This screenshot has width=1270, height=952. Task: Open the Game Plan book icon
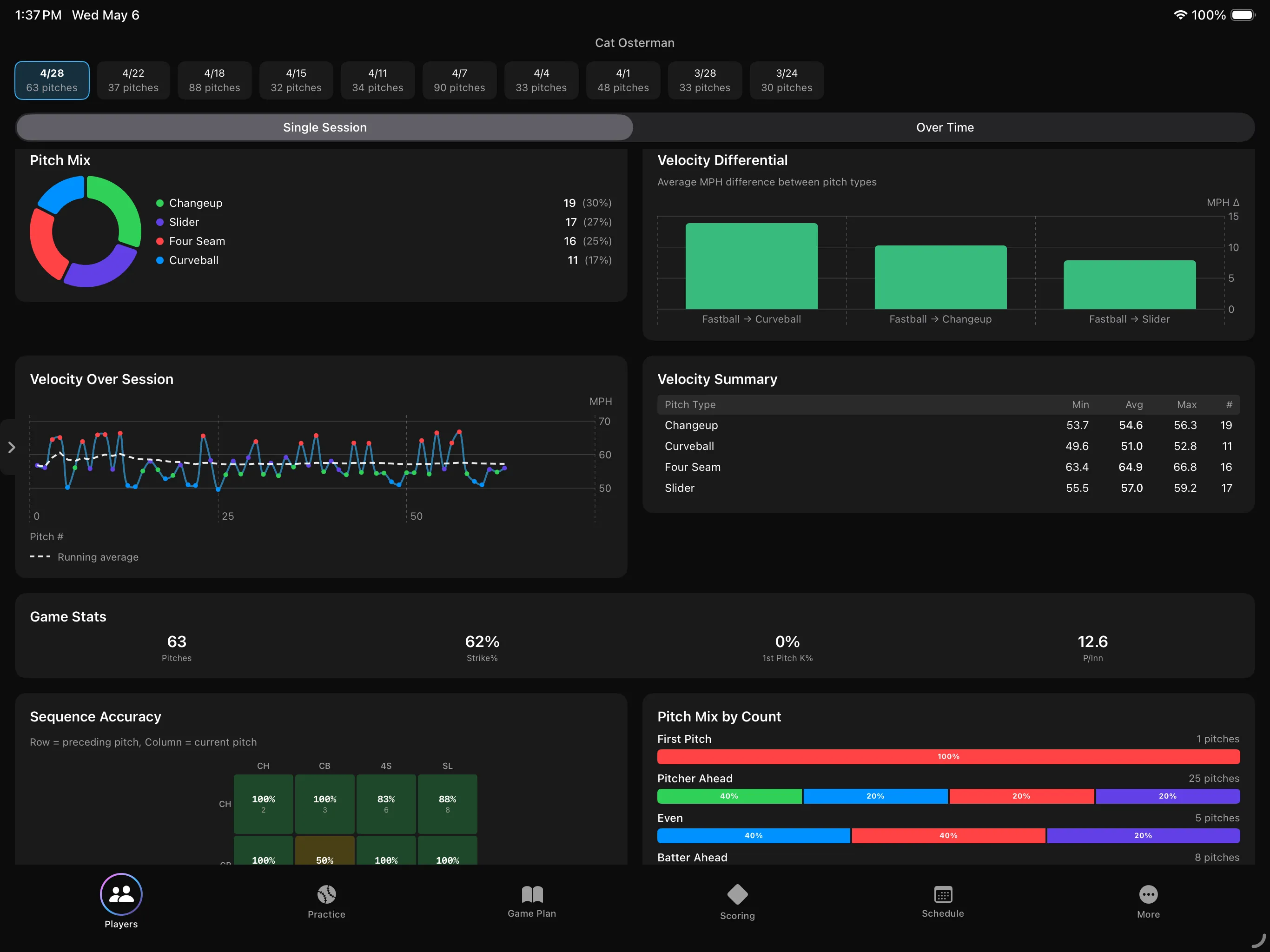[532, 894]
